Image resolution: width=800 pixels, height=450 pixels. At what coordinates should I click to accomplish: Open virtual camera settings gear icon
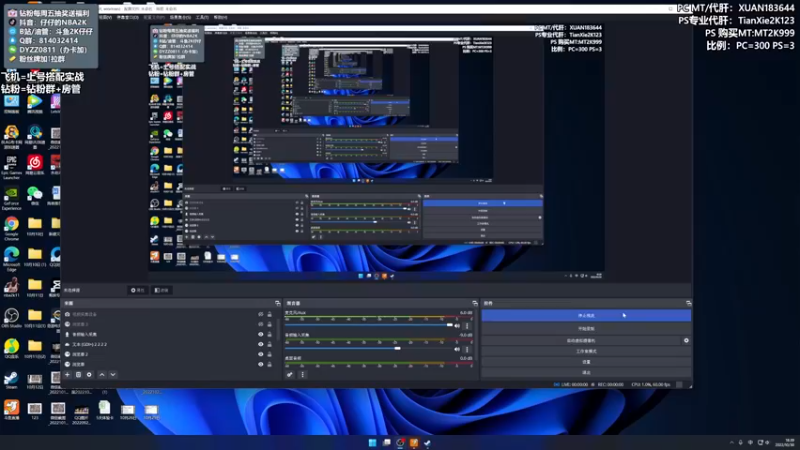point(686,340)
